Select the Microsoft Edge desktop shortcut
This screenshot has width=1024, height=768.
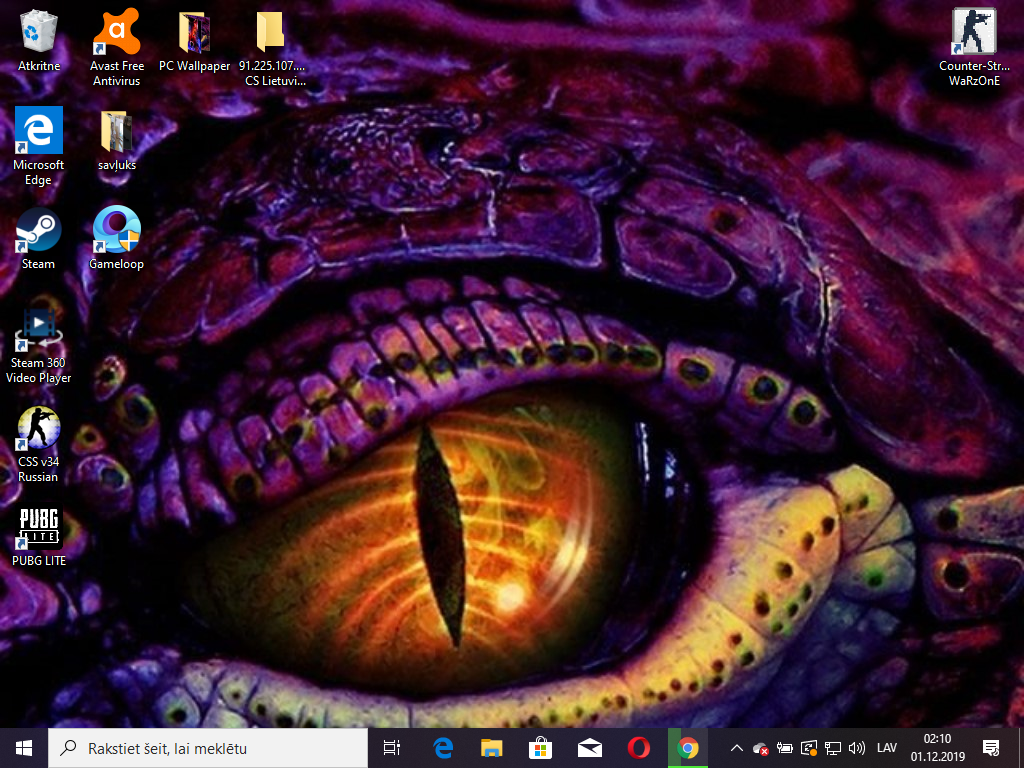[x=39, y=146]
